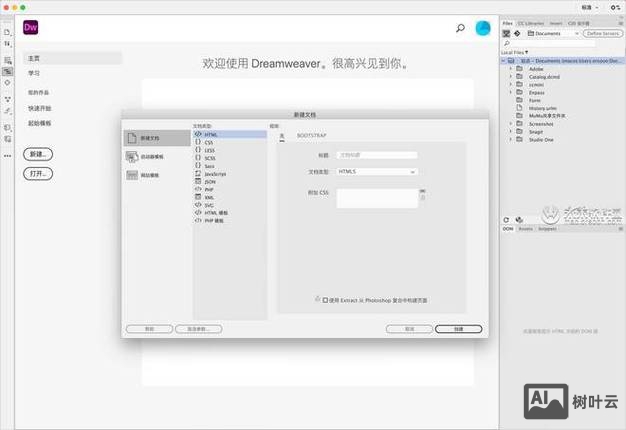Open the Documents site dropdown

[553, 34]
